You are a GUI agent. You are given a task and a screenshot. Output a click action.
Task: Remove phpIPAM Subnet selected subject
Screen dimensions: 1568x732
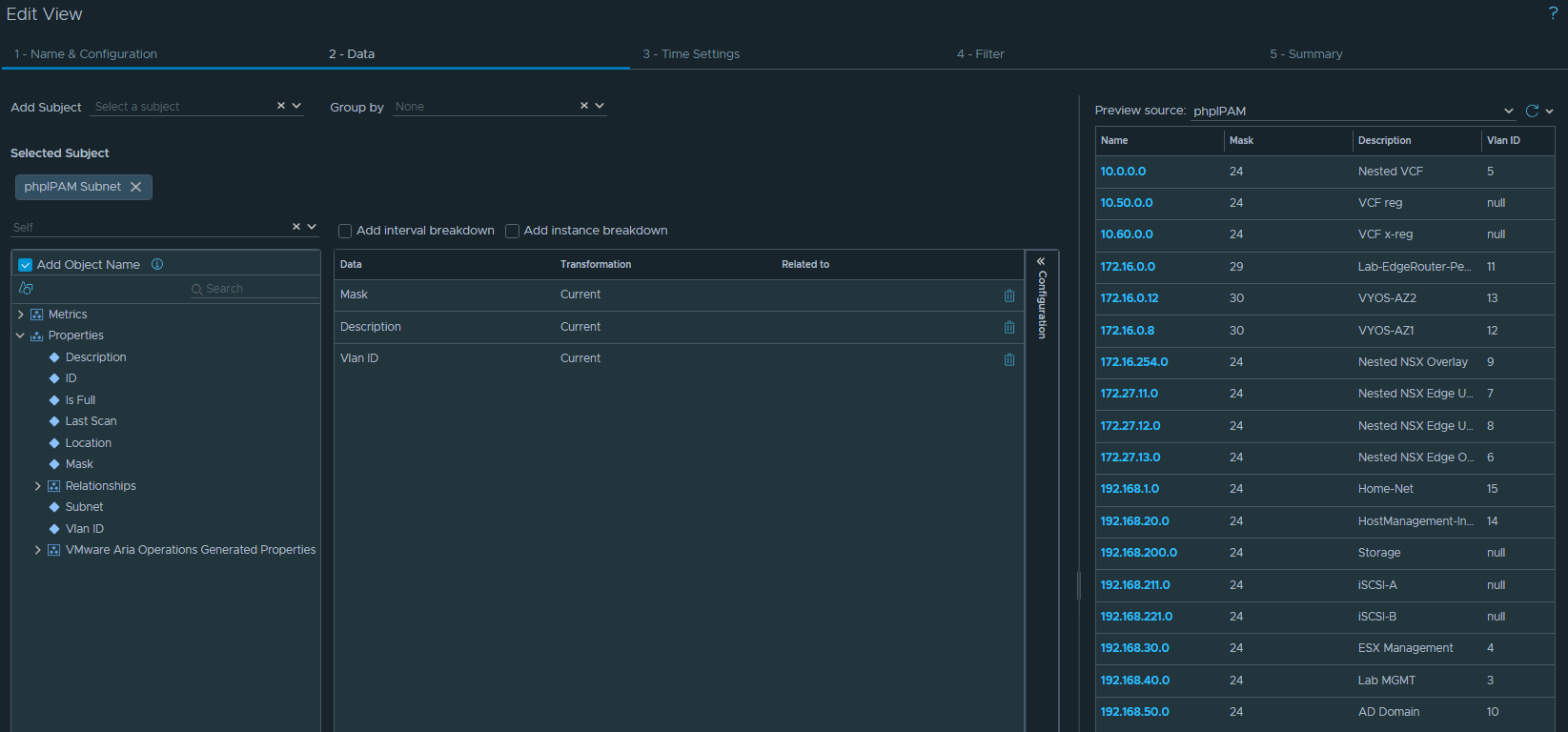point(136,187)
